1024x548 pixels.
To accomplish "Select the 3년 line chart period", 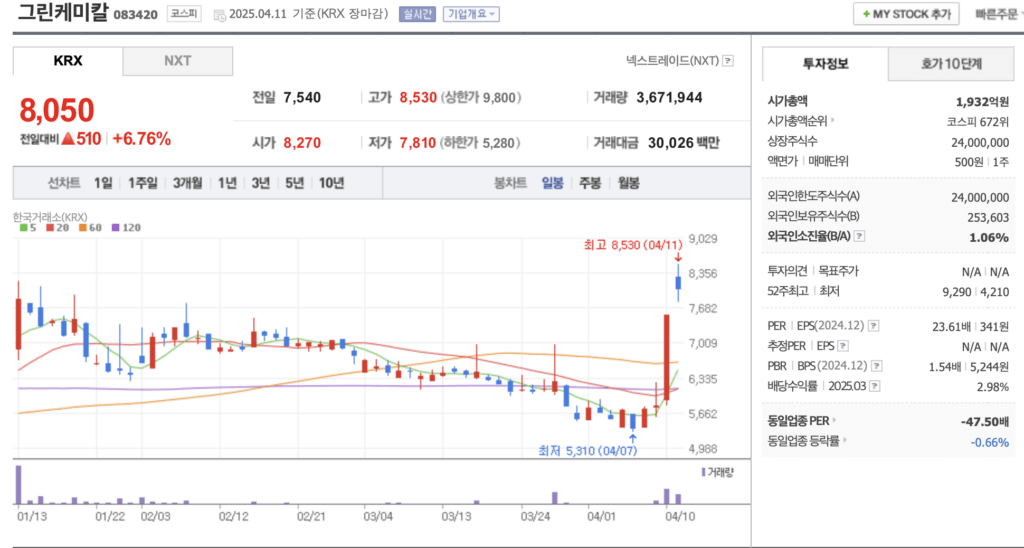I will click(x=261, y=183).
